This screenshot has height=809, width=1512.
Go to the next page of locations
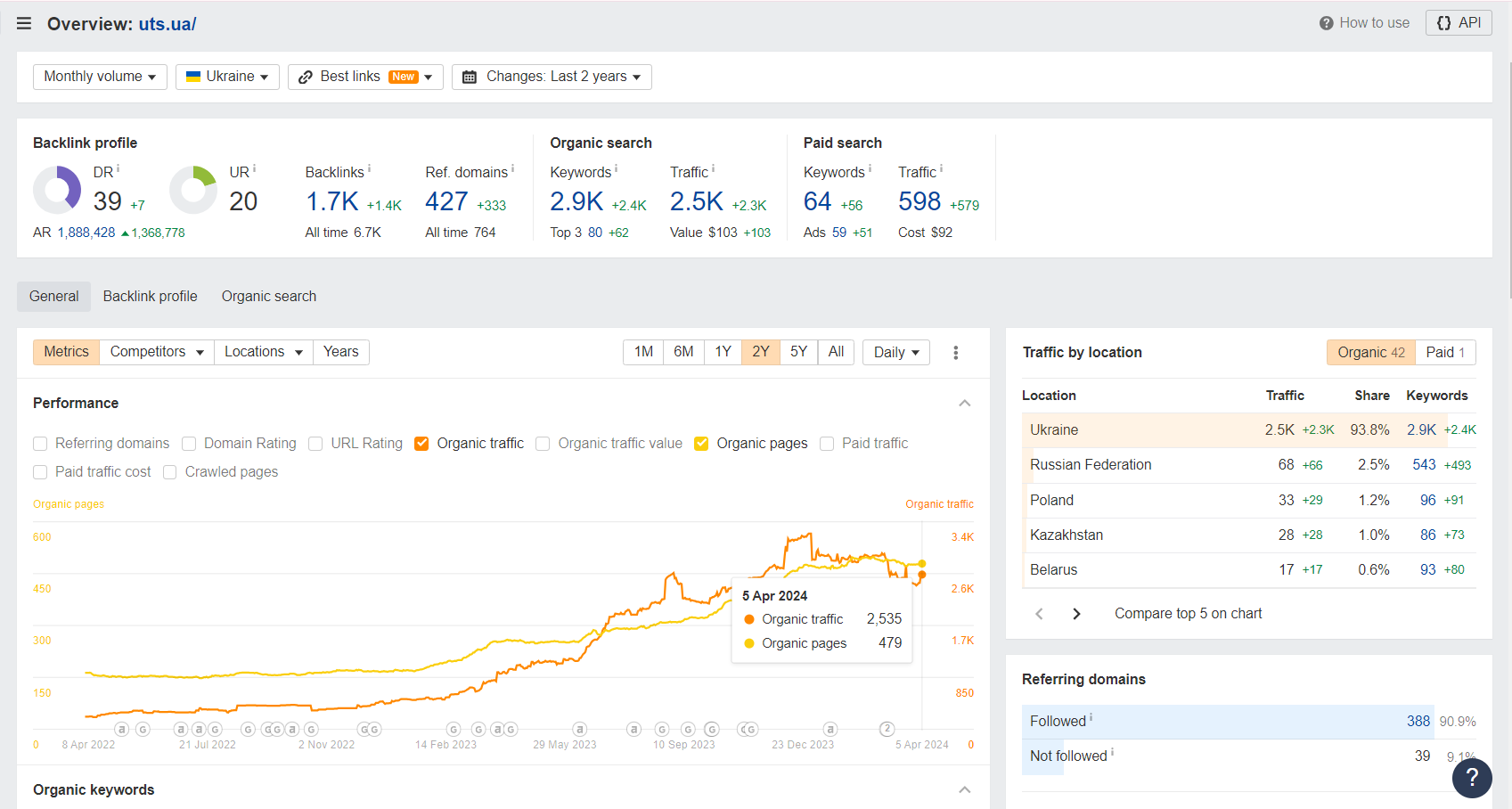(1076, 614)
